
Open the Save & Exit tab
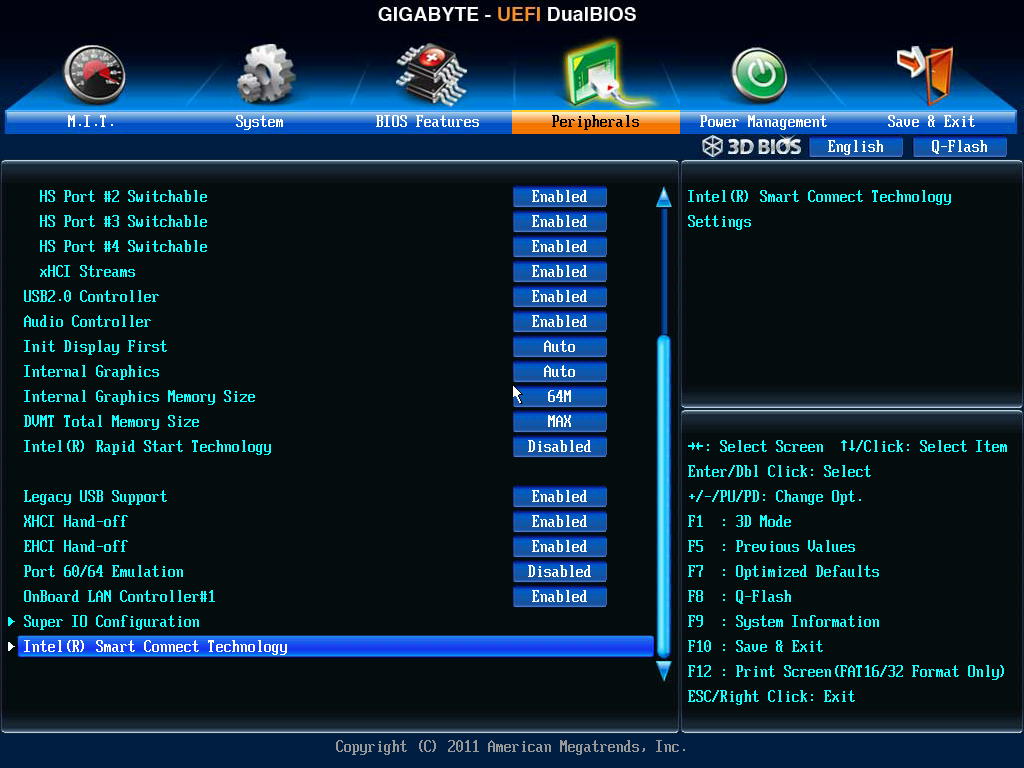(931, 121)
